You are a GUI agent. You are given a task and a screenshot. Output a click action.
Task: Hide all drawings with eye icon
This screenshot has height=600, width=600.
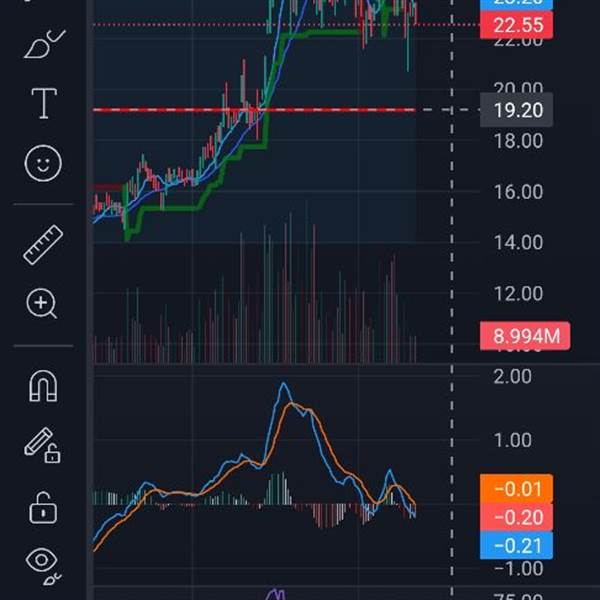tap(44, 566)
